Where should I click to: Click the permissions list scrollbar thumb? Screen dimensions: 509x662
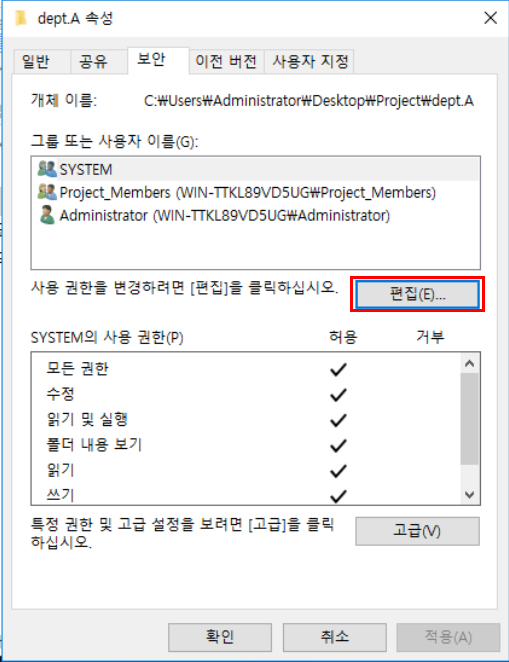(x=469, y=419)
